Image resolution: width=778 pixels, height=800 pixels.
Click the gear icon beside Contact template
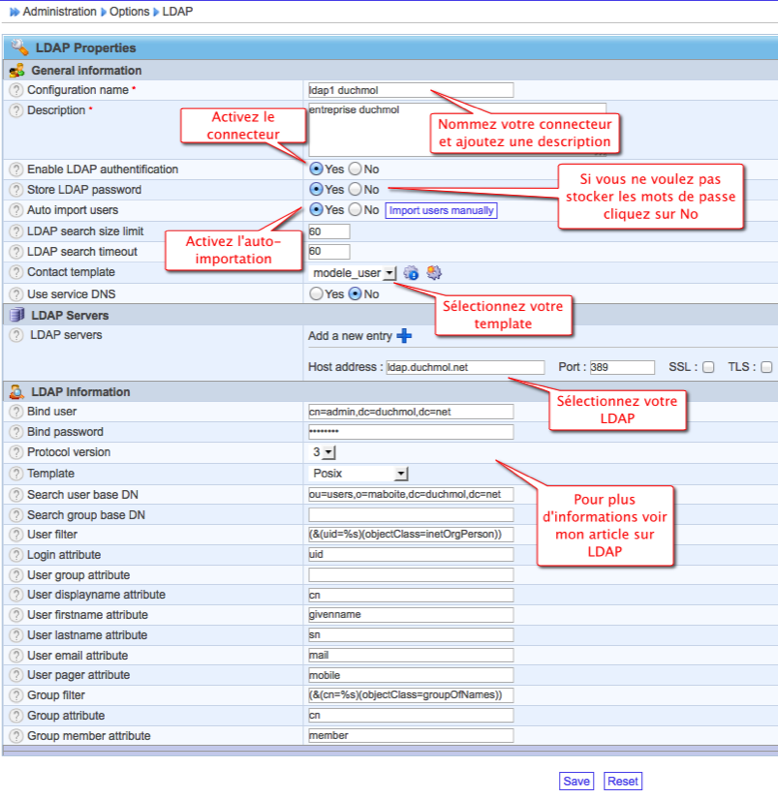[434, 273]
